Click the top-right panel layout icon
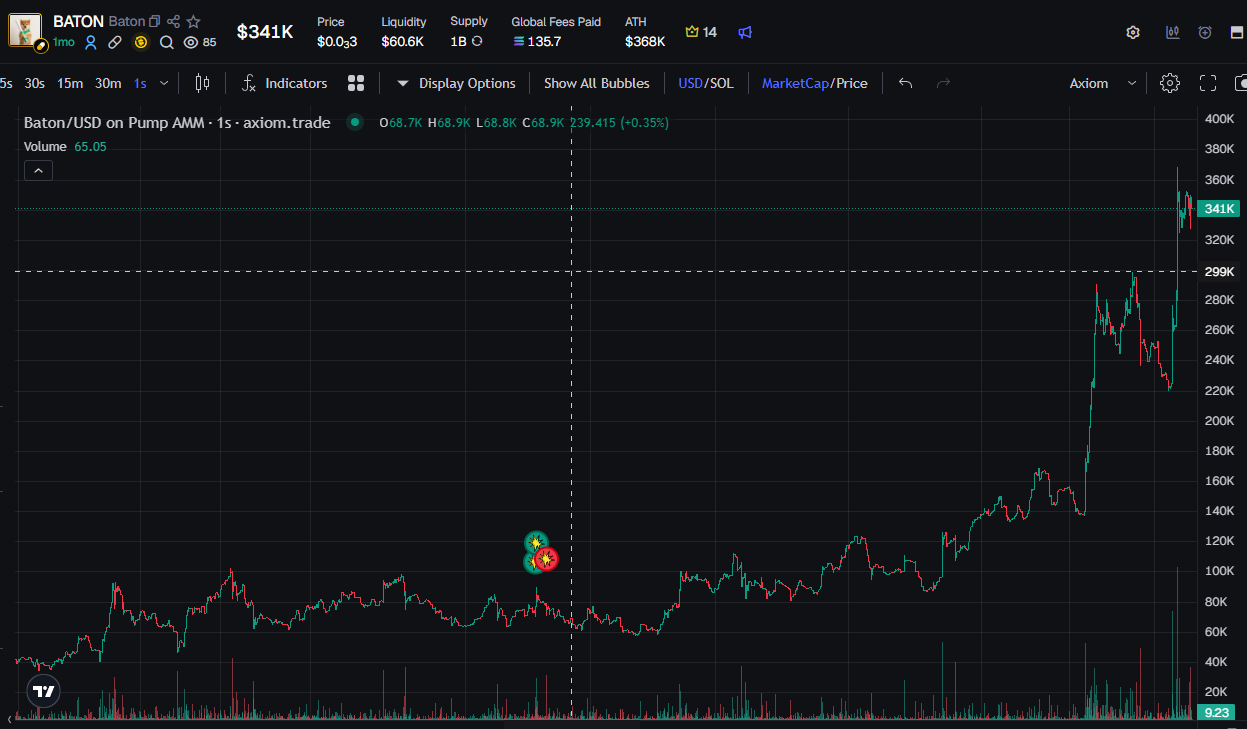Screen dimensions: 1247x729 click(x=1237, y=32)
